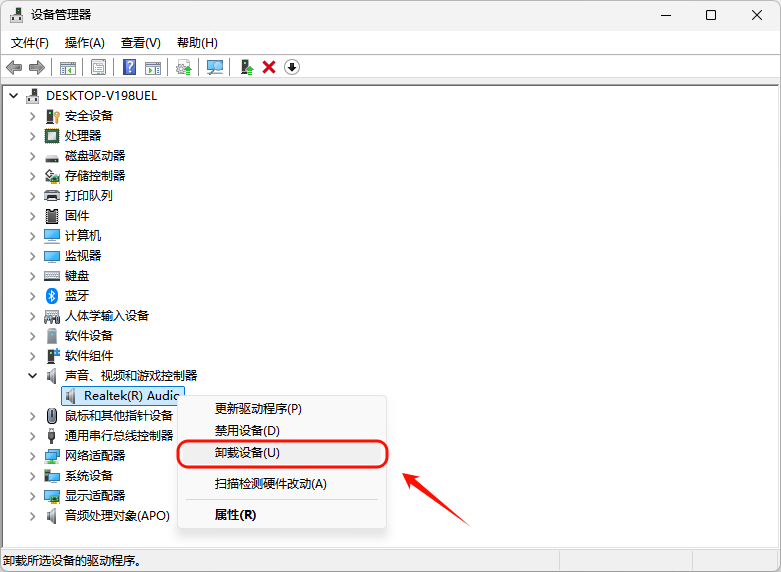The width and height of the screenshot is (781, 572).
Task: Expand the 音频处理对象(APO) node
Action: click(33, 516)
